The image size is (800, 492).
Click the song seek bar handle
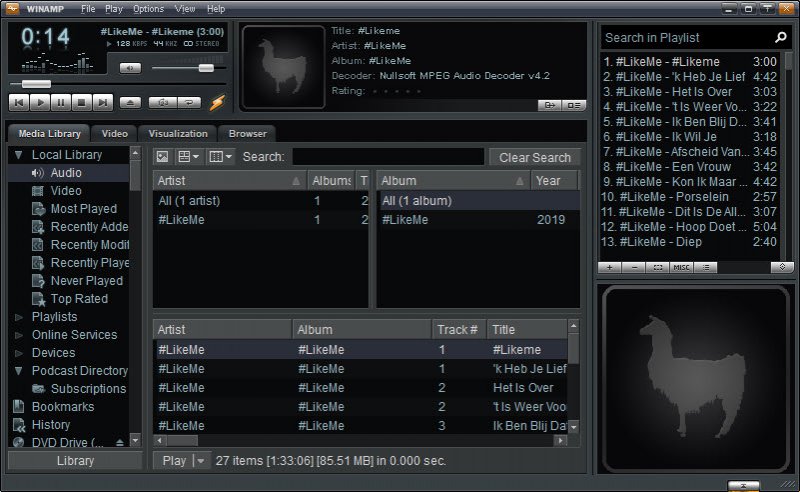click(x=36, y=84)
